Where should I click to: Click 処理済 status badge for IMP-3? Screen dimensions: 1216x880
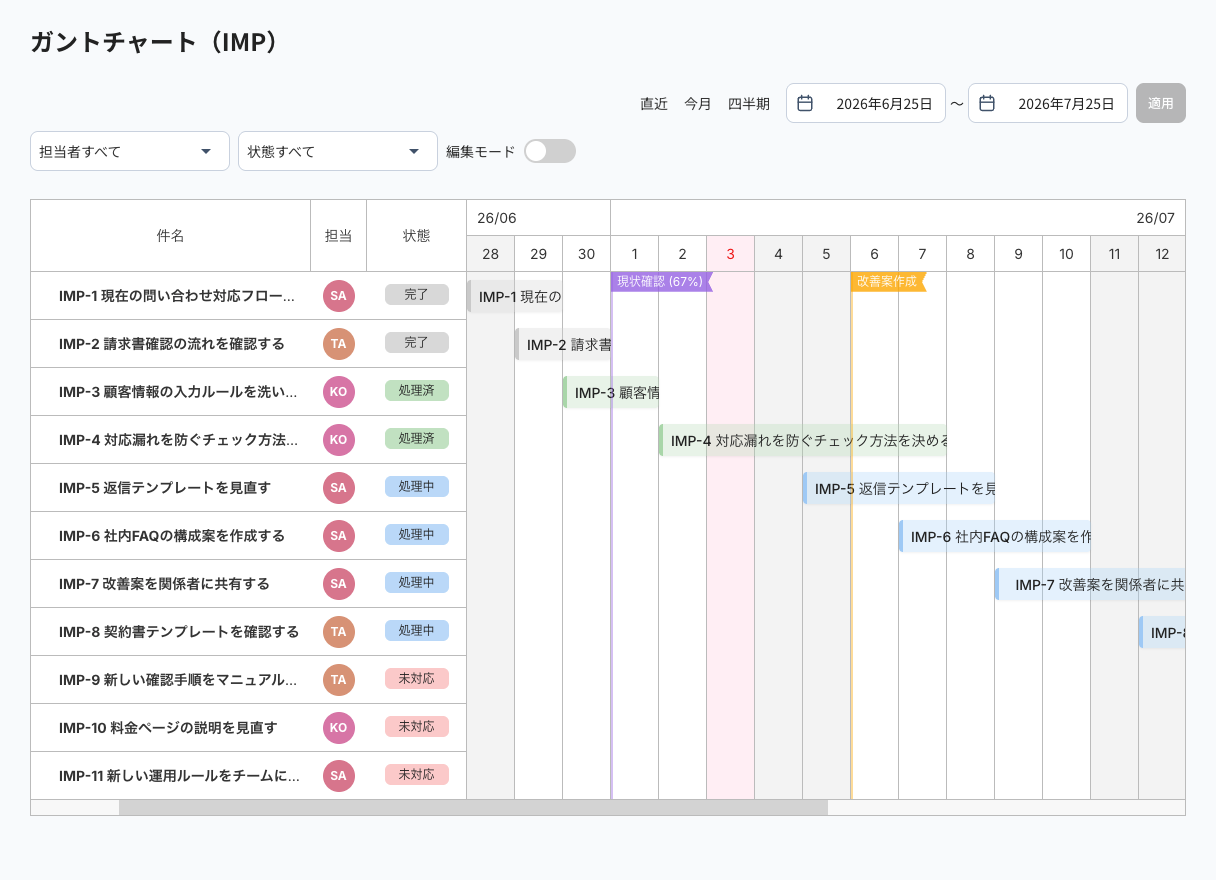417,391
